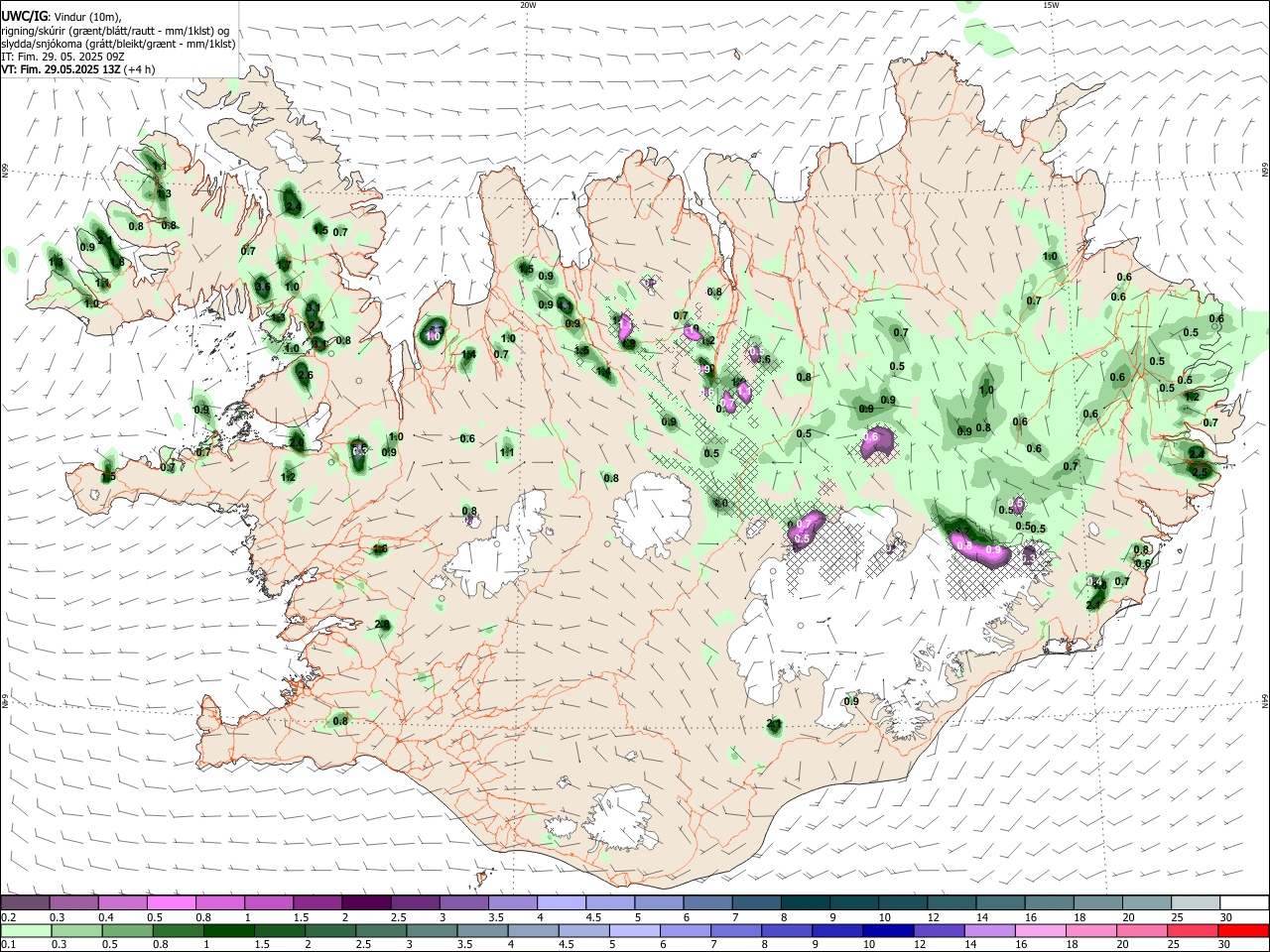Select the dark muted purple 0.2 legend swatch
Image resolution: width=1270 pixels, height=952 pixels.
pyautogui.click(x=25, y=902)
